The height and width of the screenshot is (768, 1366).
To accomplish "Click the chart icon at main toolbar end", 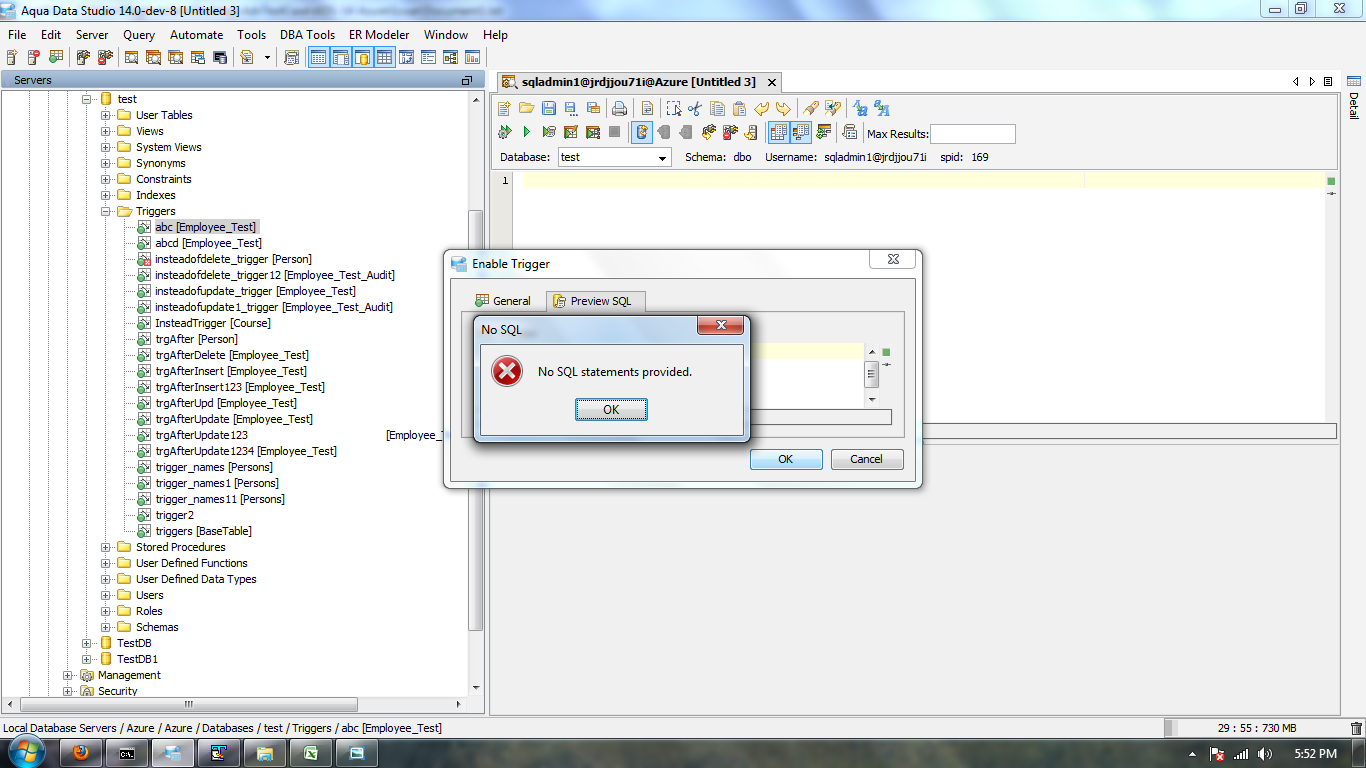I will point(472,57).
